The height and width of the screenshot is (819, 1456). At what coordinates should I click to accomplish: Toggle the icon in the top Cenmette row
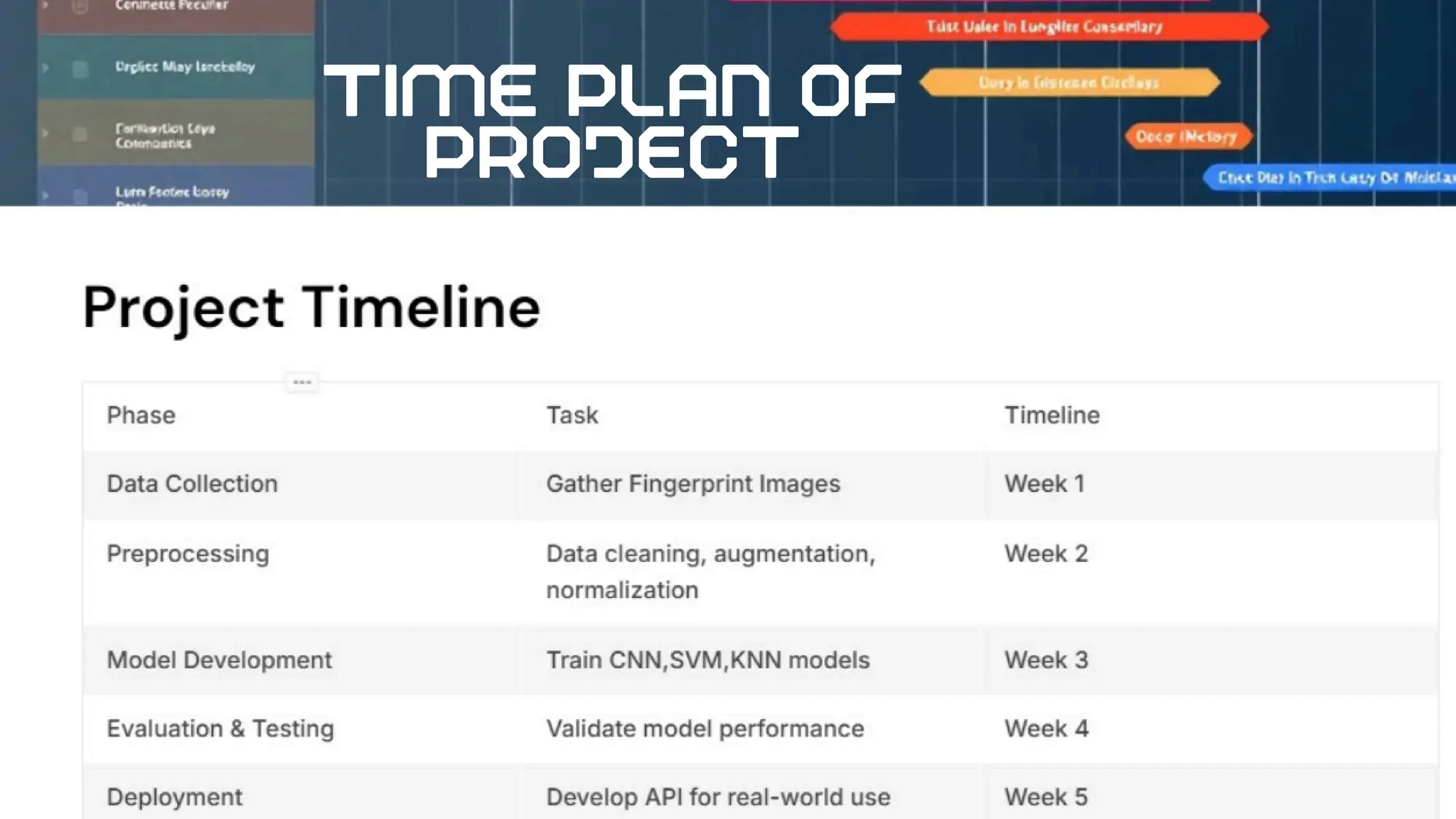80,7
